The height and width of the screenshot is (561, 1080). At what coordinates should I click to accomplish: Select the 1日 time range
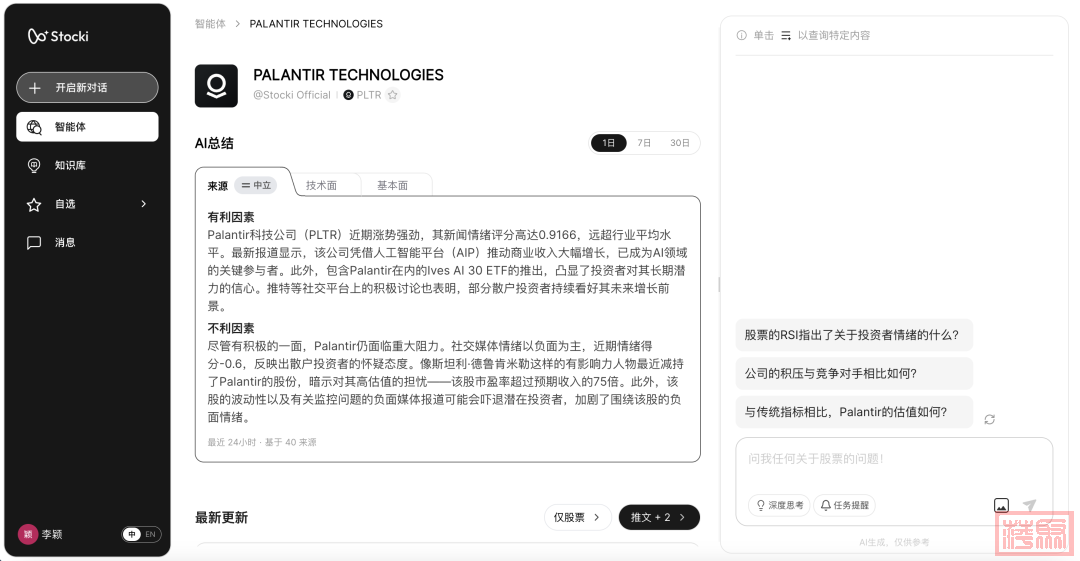[609, 143]
